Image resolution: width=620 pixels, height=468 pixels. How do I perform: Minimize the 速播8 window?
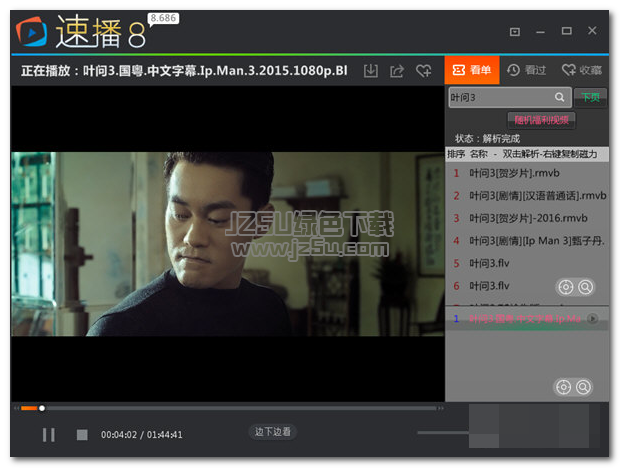(540, 32)
